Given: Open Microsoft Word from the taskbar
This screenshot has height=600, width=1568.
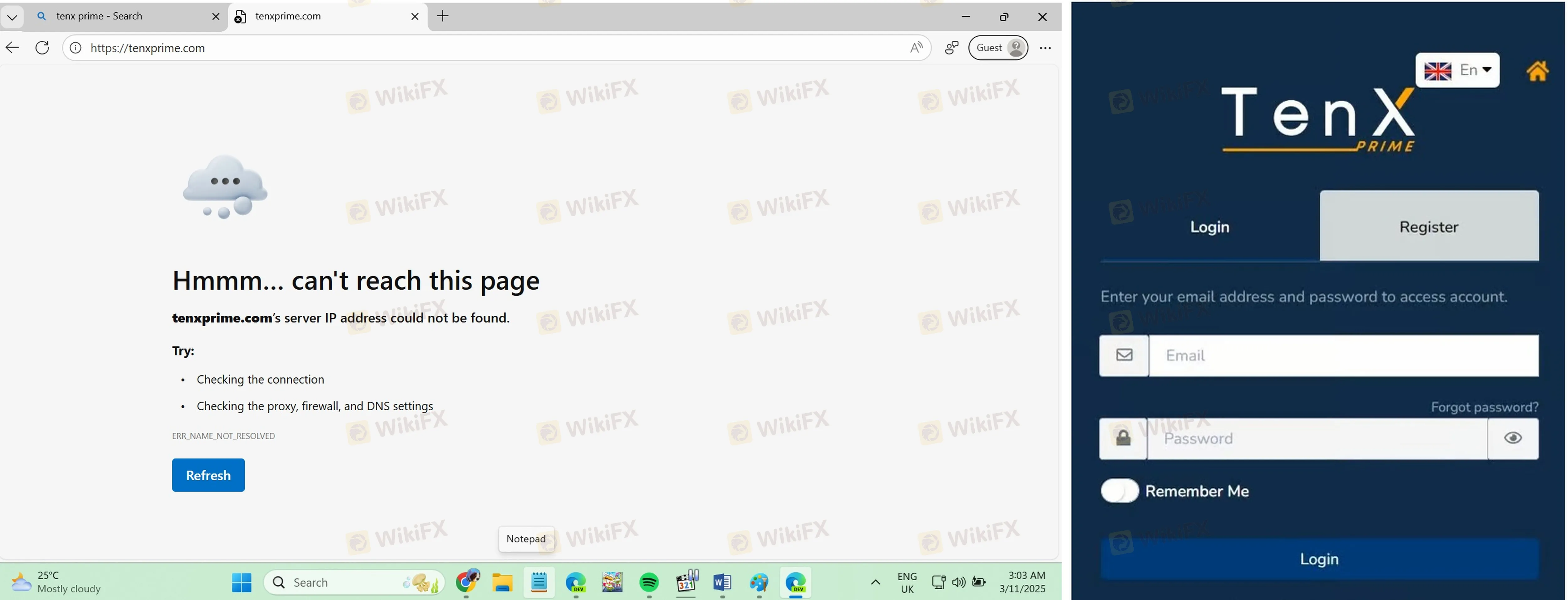Looking at the screenshot, I should [x=722, y=582].
